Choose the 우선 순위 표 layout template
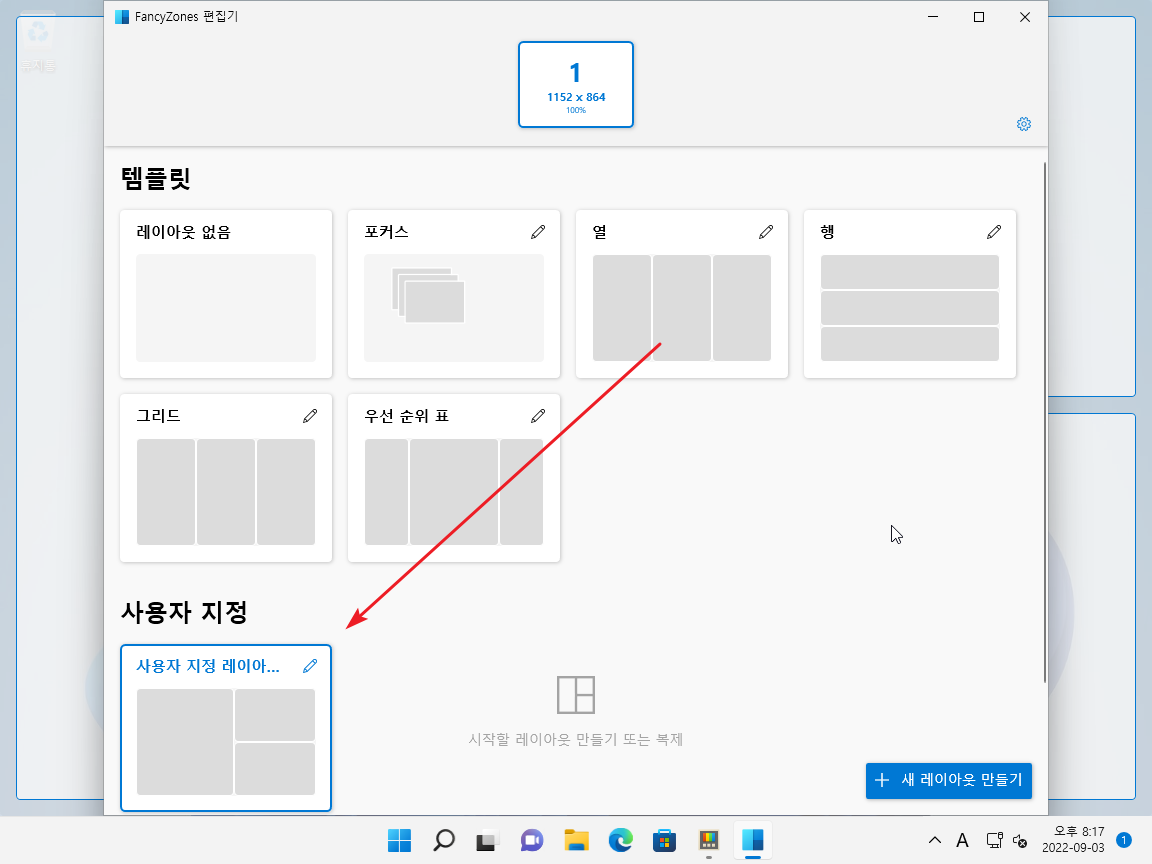This screenshot has width=1152, height=864. (x=454, y=478)
